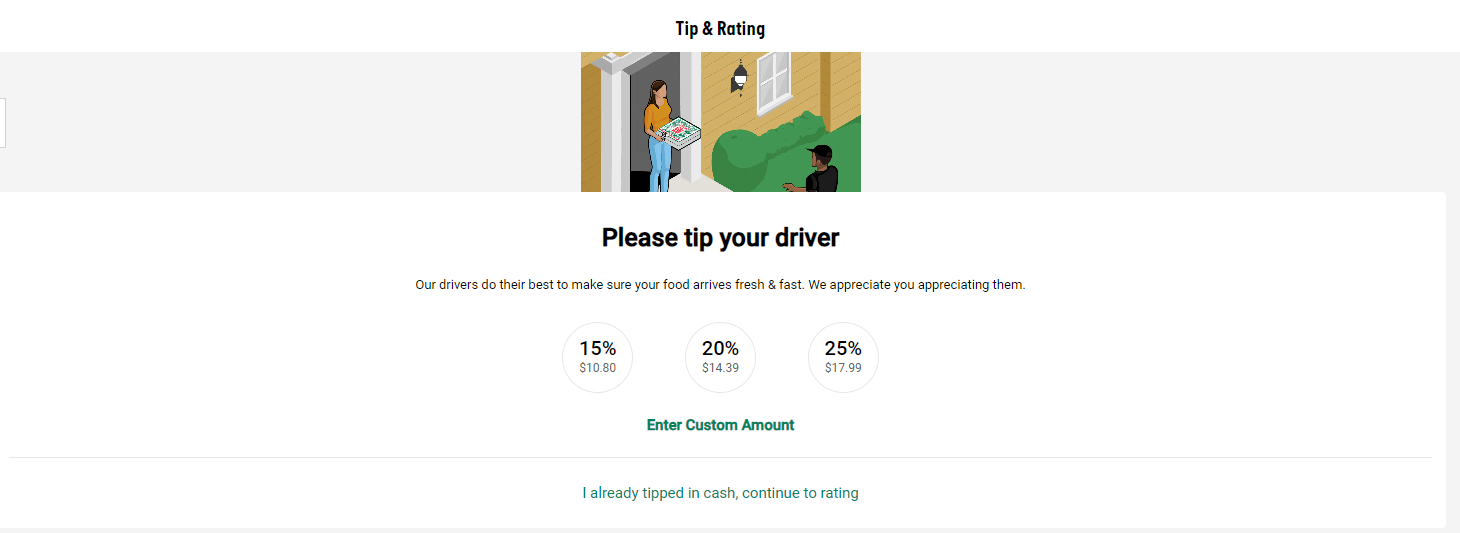Open the already tipped in cash link
The height and width of the screenshot is (533, 1460).
(720, 493)
